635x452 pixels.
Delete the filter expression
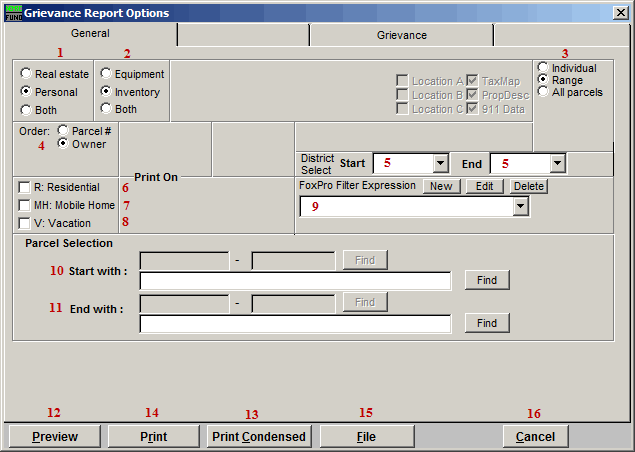[529, 186]
